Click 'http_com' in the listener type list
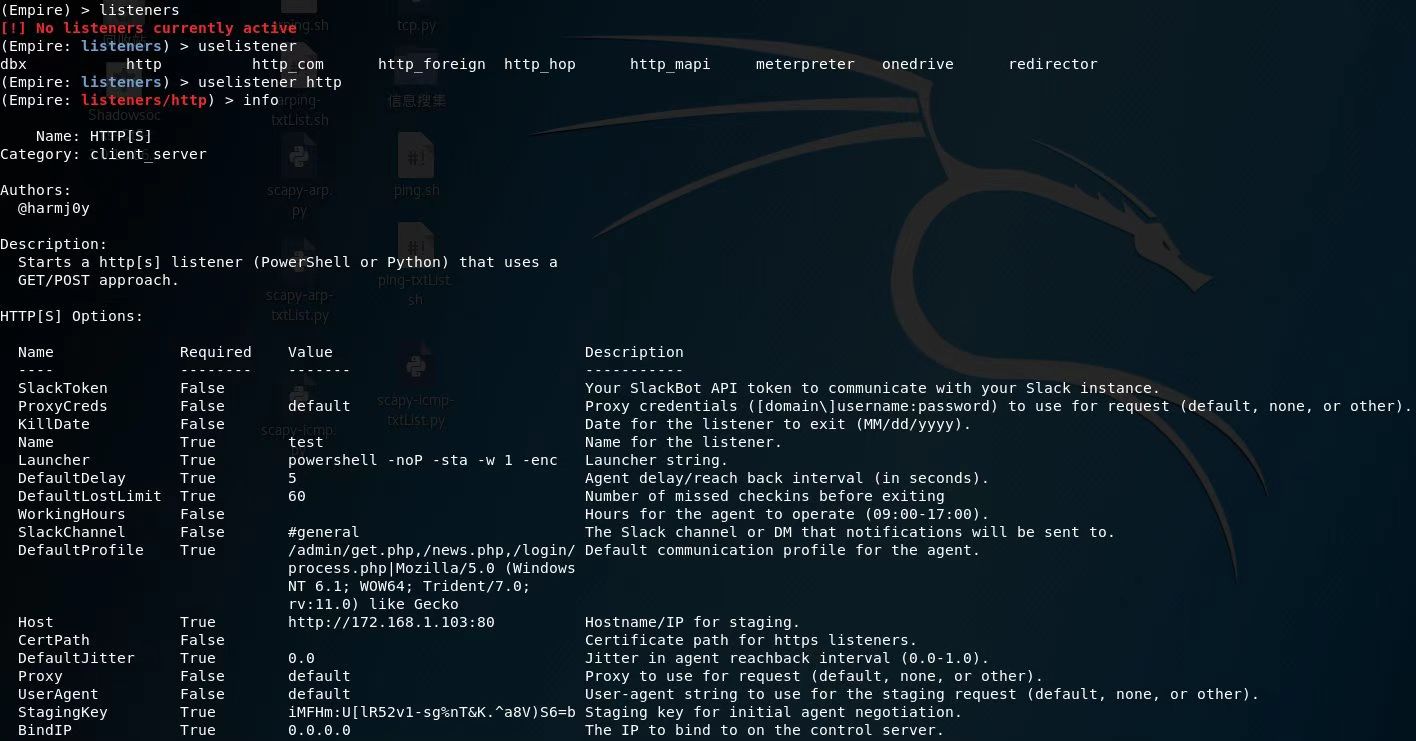This screenshot has height=741, width=1416. [288, 64]
